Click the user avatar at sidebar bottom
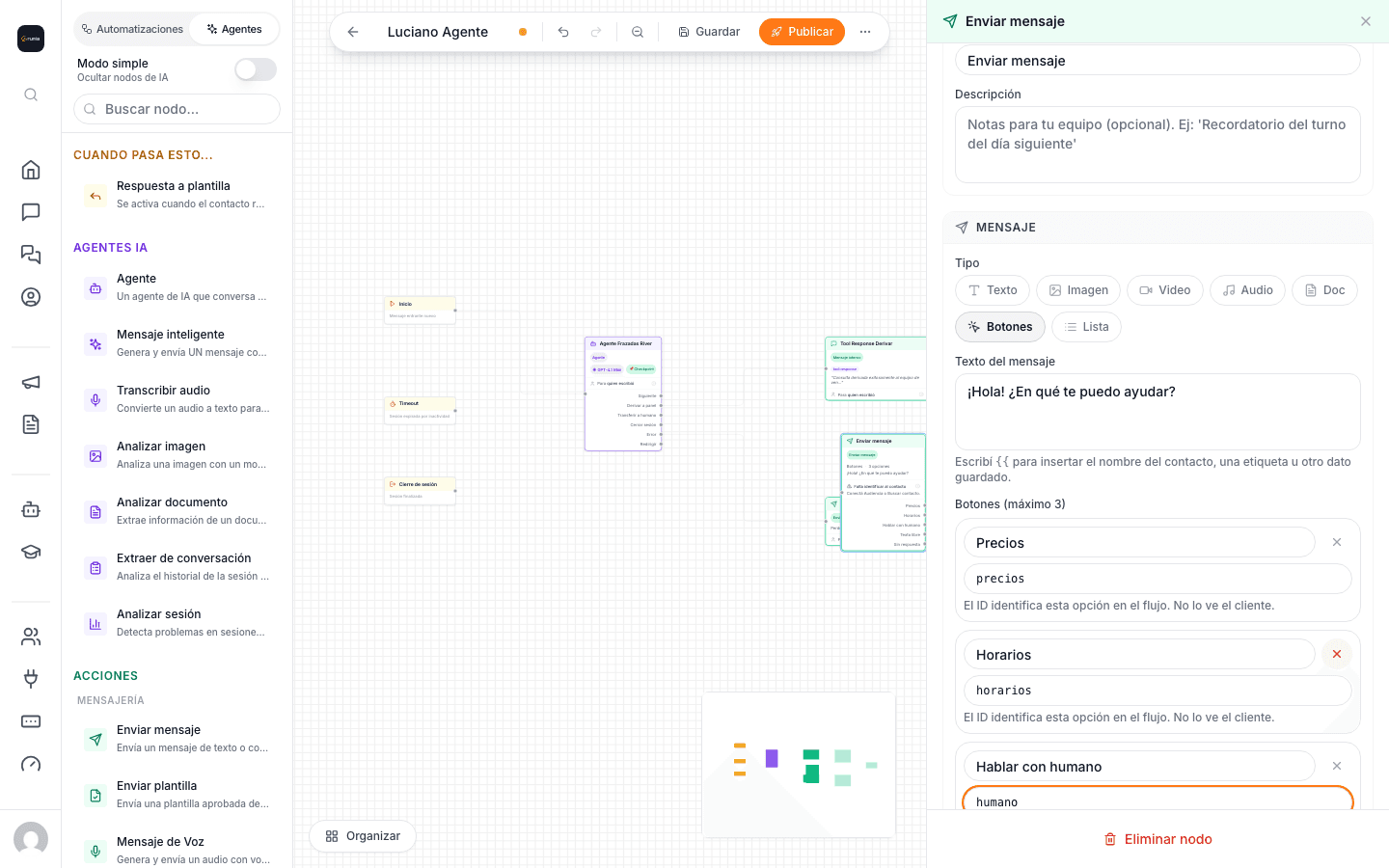The width and height of the screenshot is (1389, 868). point(31,839)
